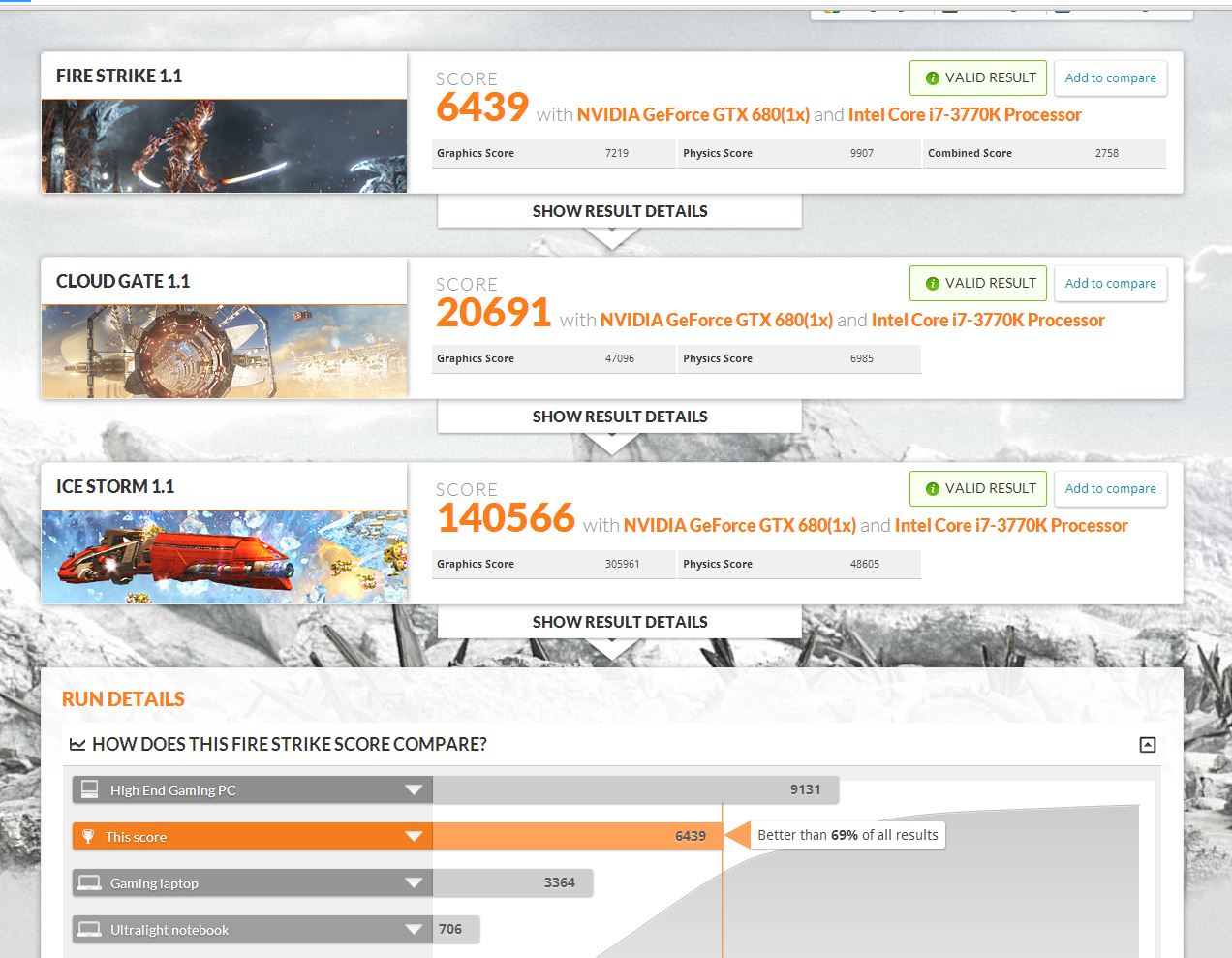Show result details for Cloud Gate
Image resolution: width=1232 pixels, height=958 pixels.
[x=620, y=417]
